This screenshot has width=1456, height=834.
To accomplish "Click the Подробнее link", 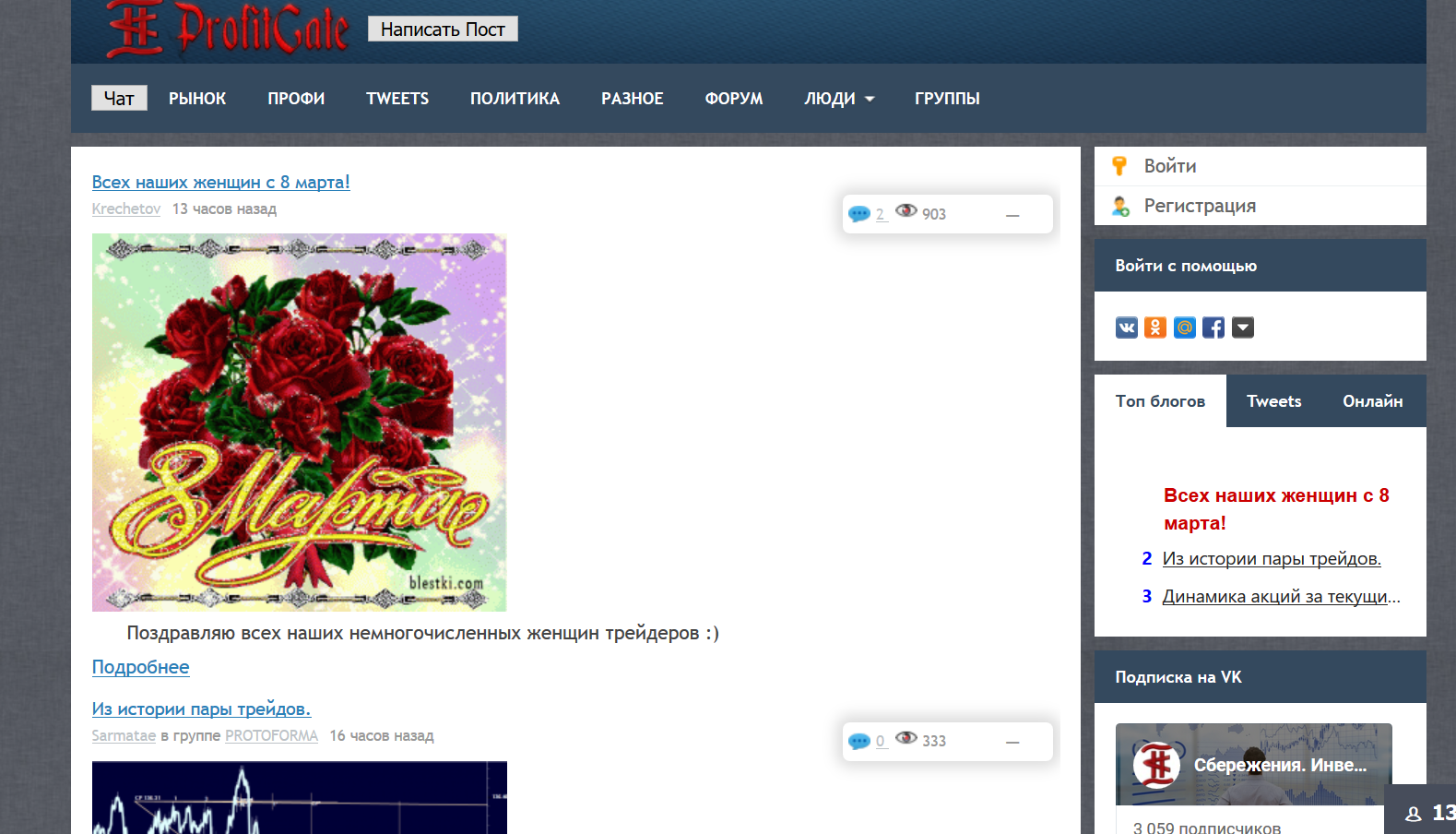I will point(140,667).
